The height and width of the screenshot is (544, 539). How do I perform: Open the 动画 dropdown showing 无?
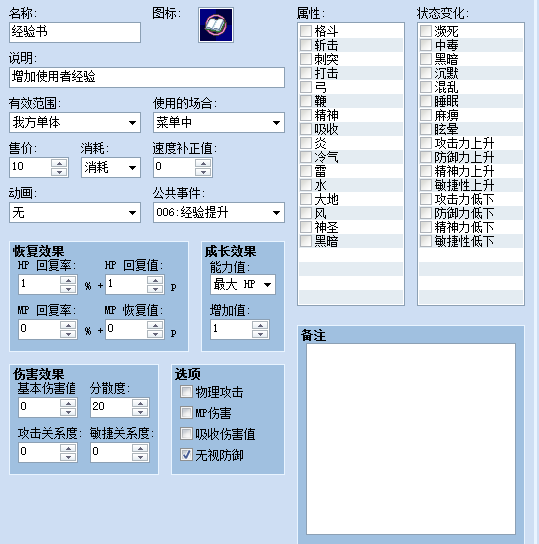coord(75,213)
